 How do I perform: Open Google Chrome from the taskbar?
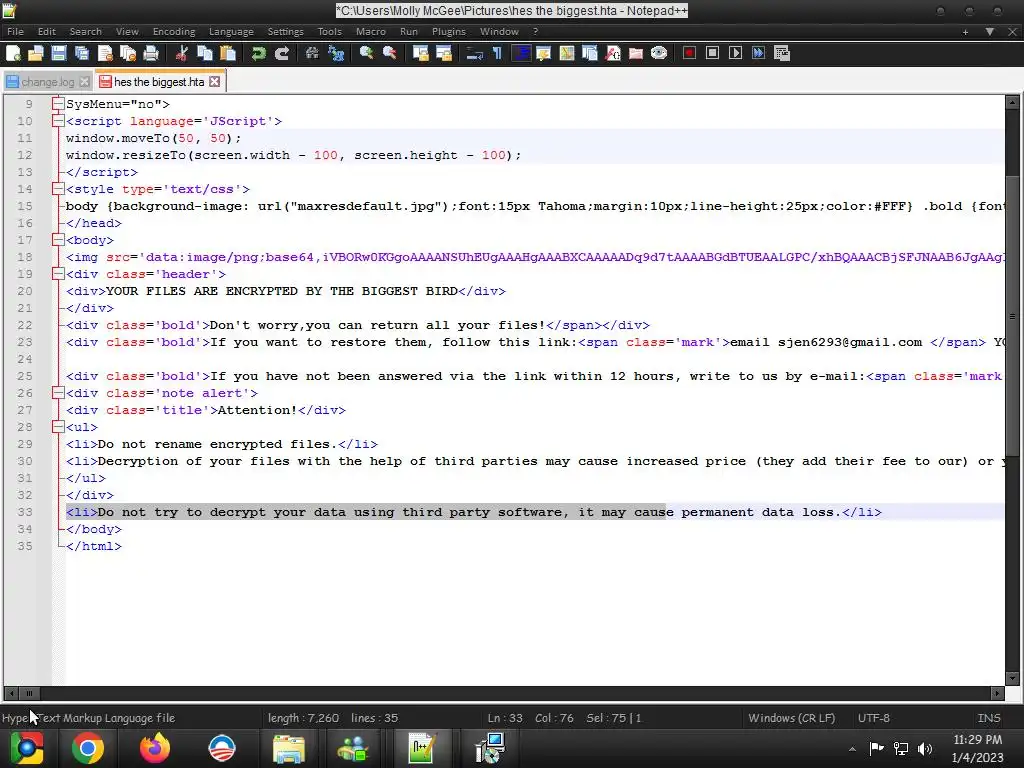(x=88, y=748)
